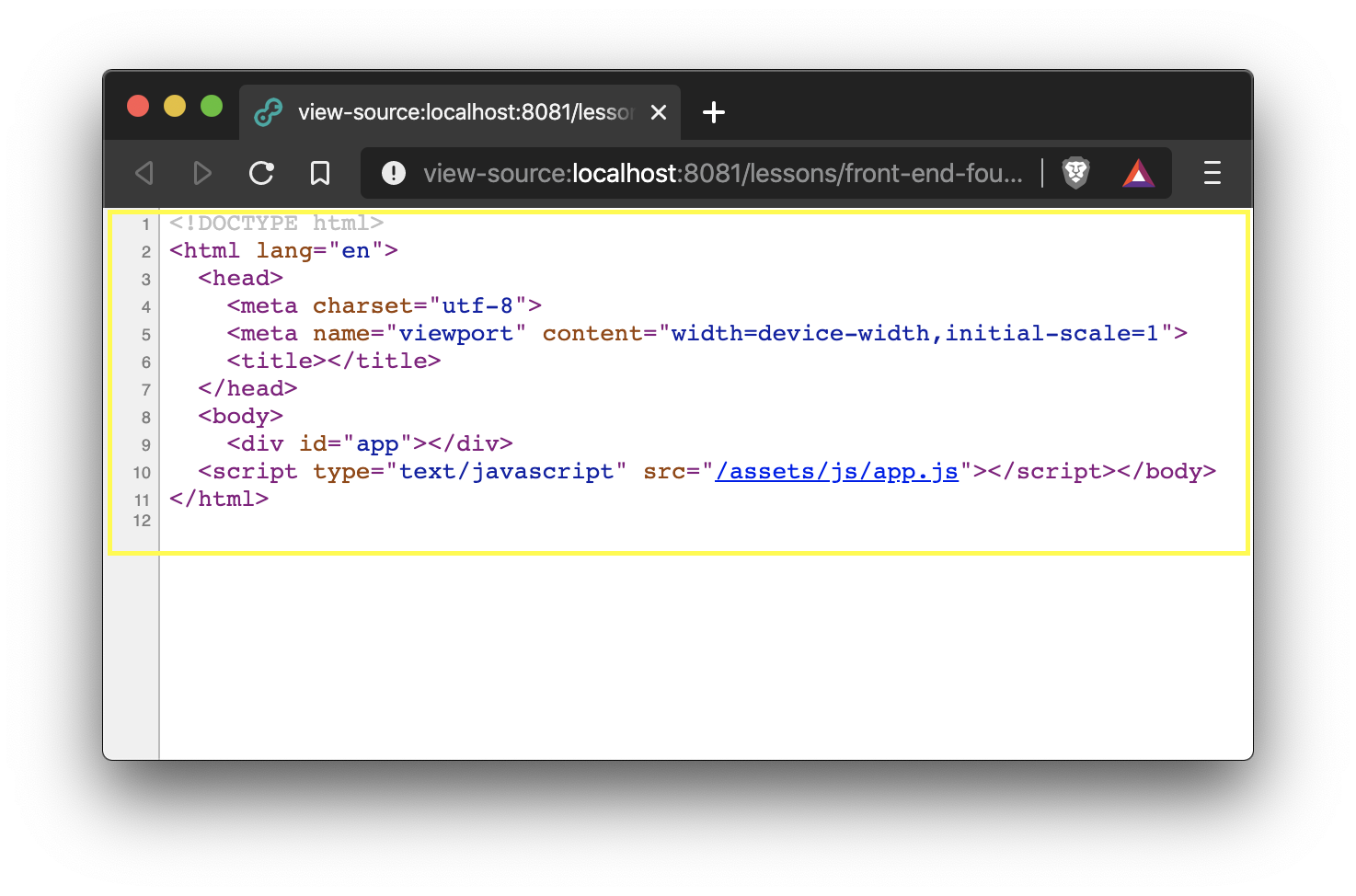
Task: Open a new tab with the plus button
Action: point(714,112)
